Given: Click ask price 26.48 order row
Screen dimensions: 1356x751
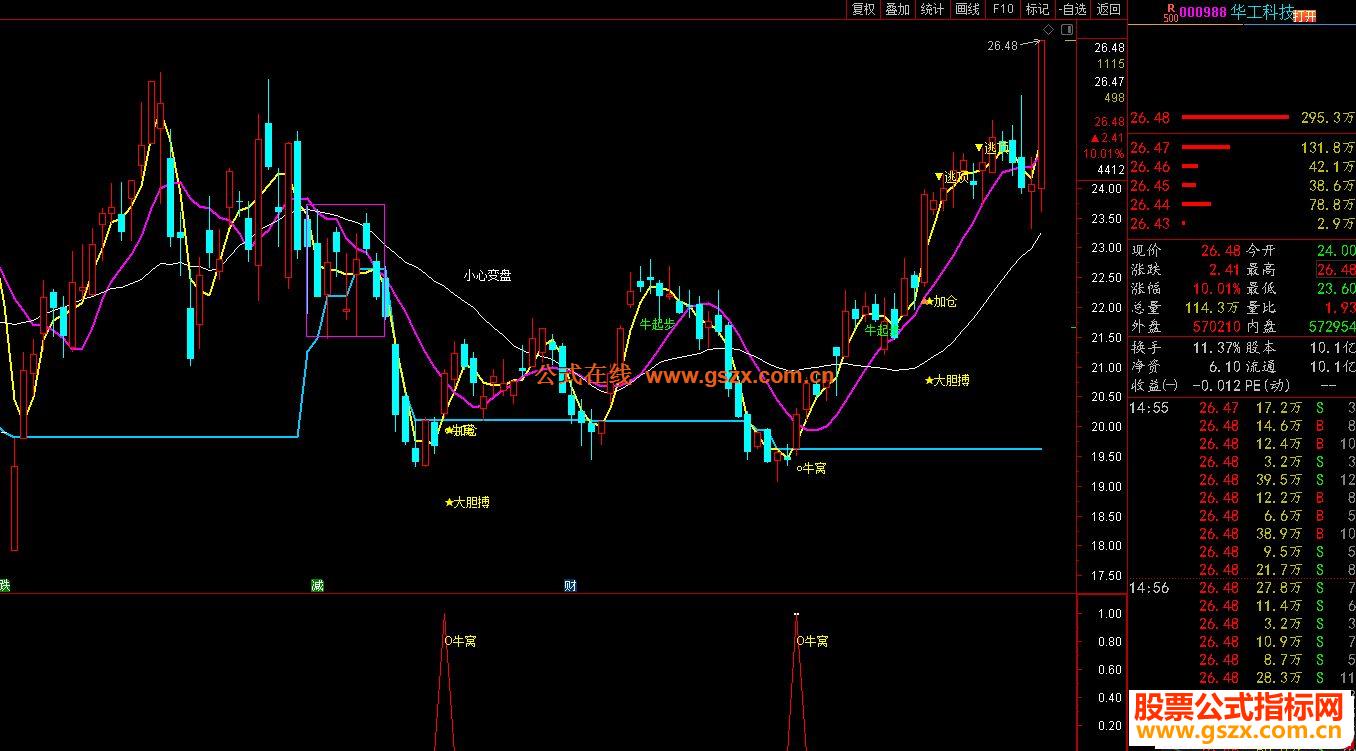Looking at the screenshot, I should click(x=1241, y=118).
